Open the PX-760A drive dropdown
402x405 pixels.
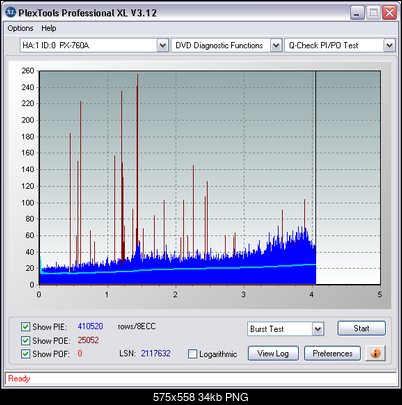[162, 45]
